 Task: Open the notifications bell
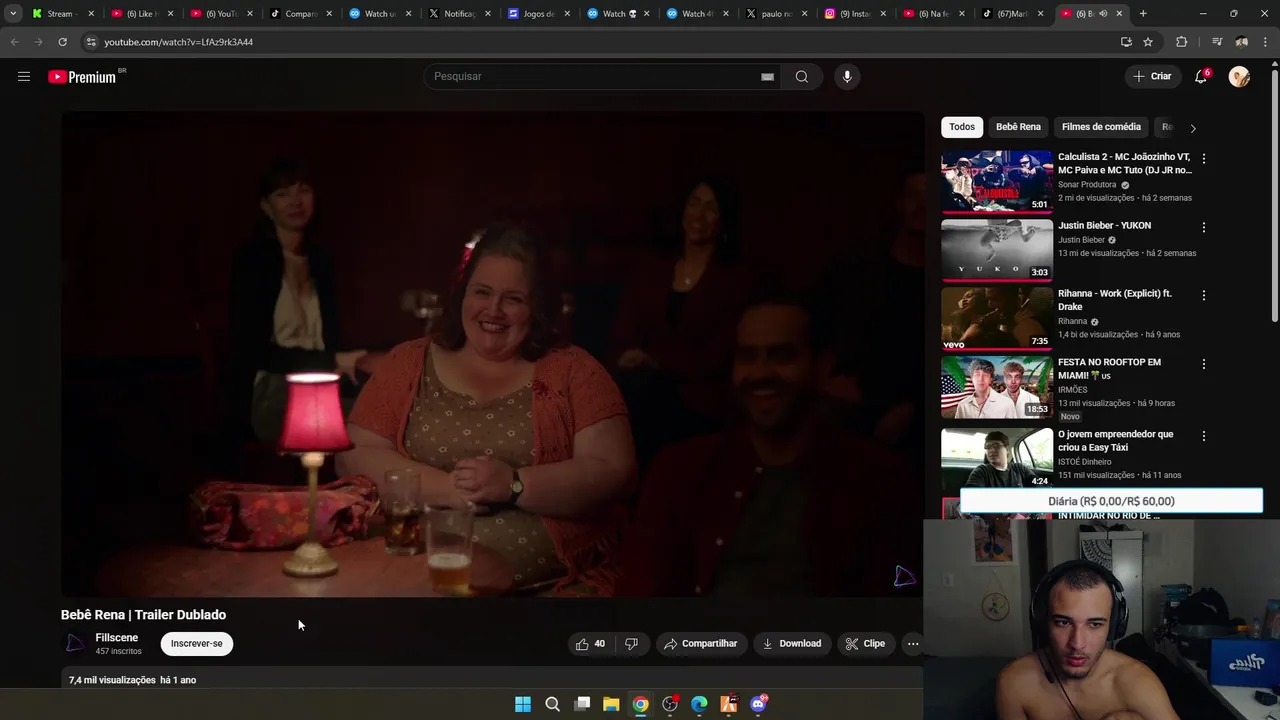[1201, 77]
